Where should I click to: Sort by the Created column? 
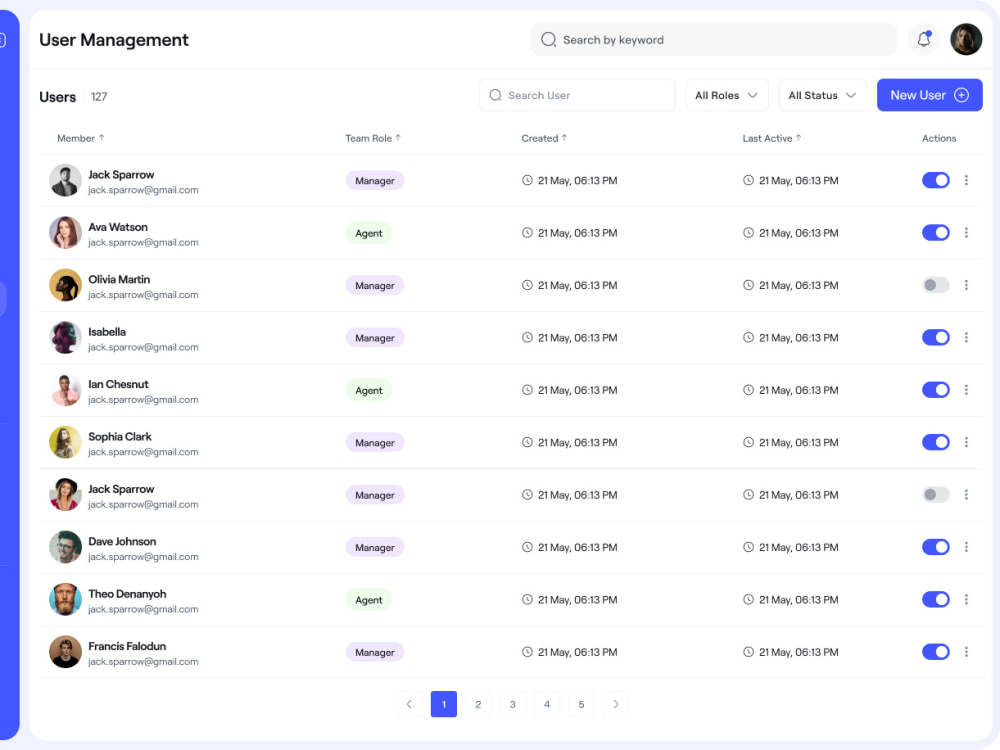[544, 138]
